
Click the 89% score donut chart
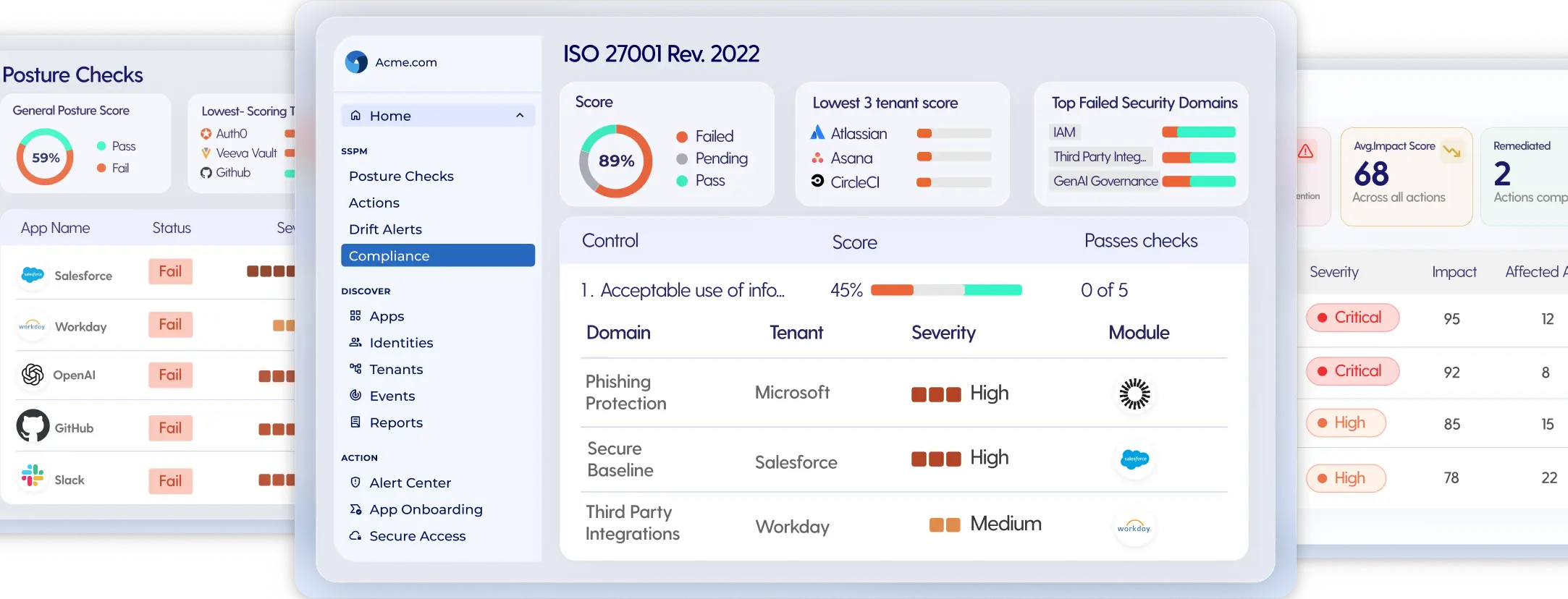coord(616,161)
